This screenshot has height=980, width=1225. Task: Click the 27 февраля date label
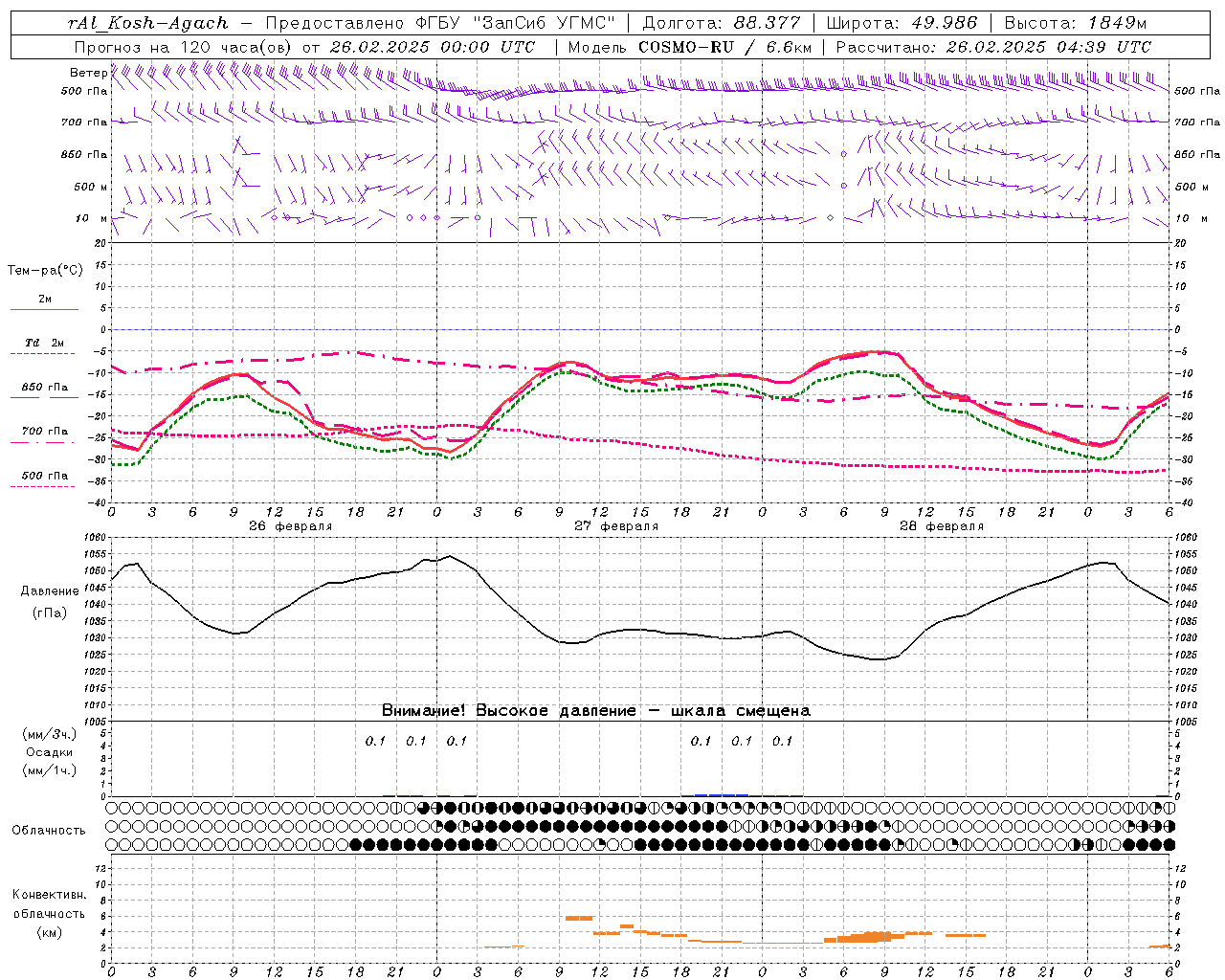(x=616, y=526)
